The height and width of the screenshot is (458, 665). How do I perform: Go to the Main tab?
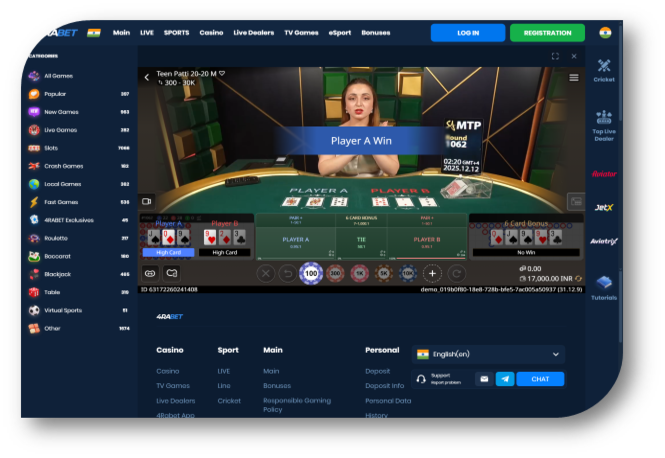(x=121, y=33)
